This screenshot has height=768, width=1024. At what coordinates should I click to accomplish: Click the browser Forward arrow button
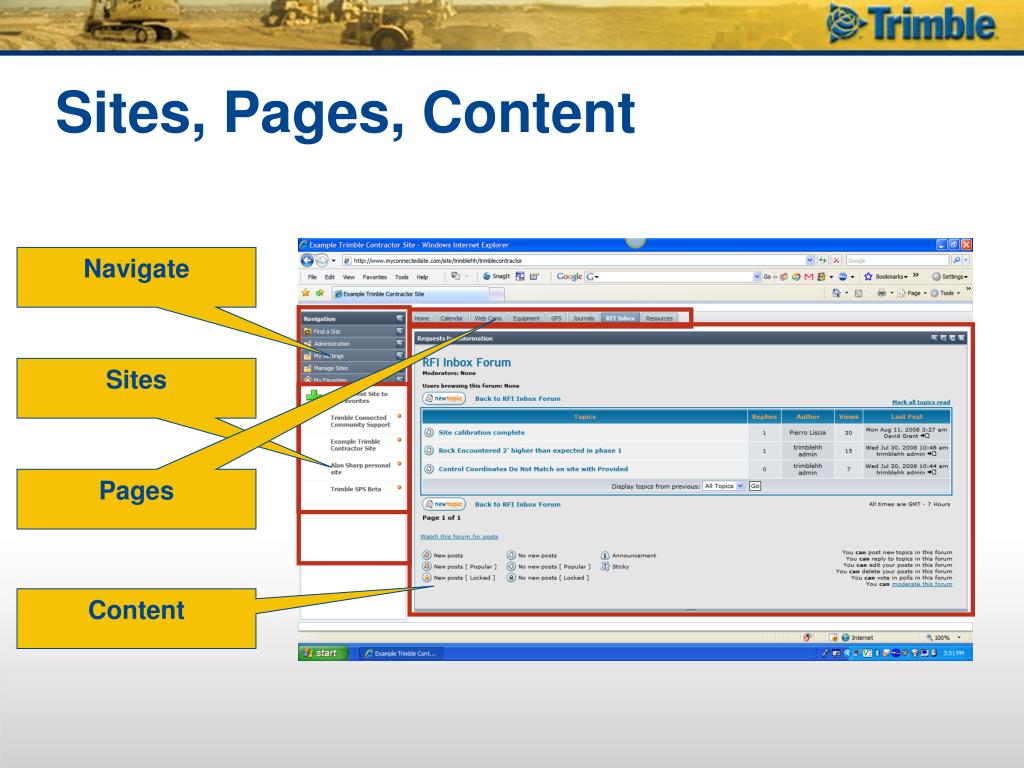coord(322,261)
